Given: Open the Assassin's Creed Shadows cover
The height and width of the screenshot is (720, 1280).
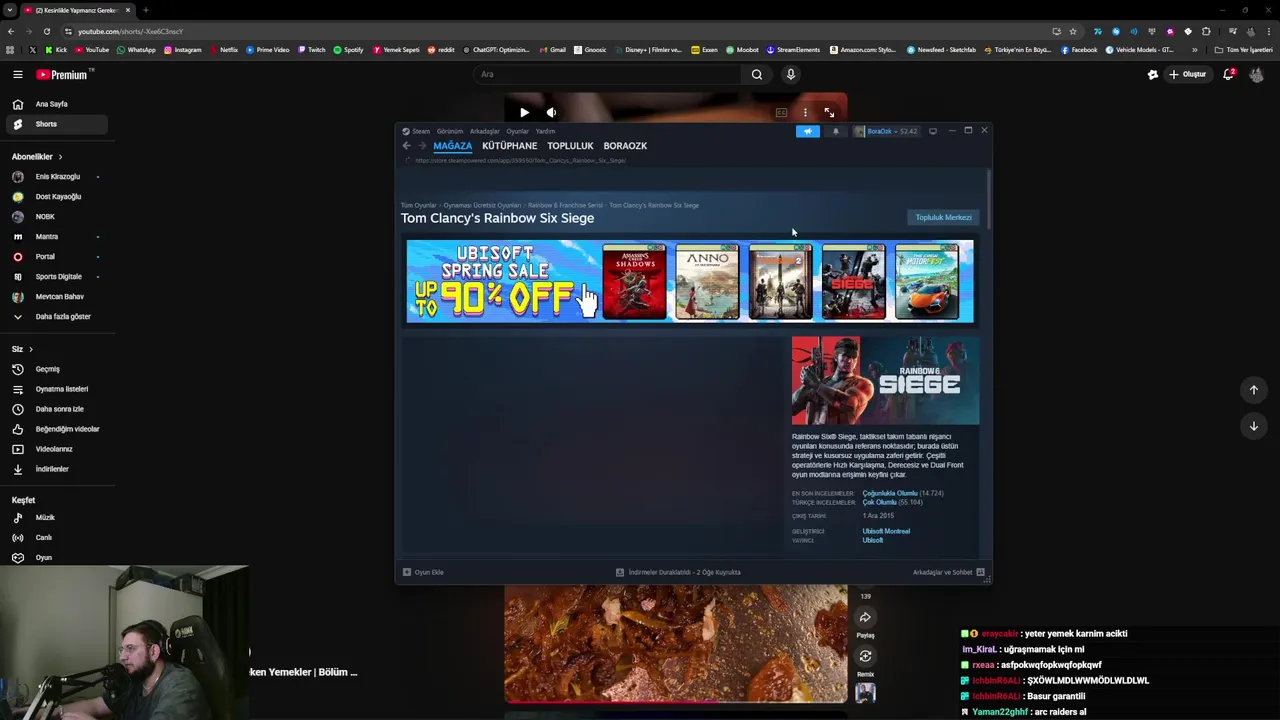Looking at the screenshot, I should (634, 281).
